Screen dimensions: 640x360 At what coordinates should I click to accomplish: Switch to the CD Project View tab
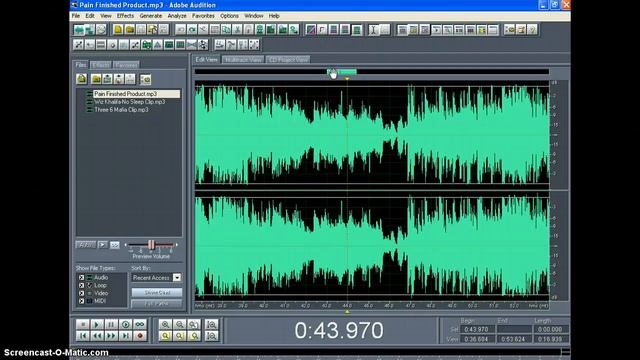click(288, 60)
